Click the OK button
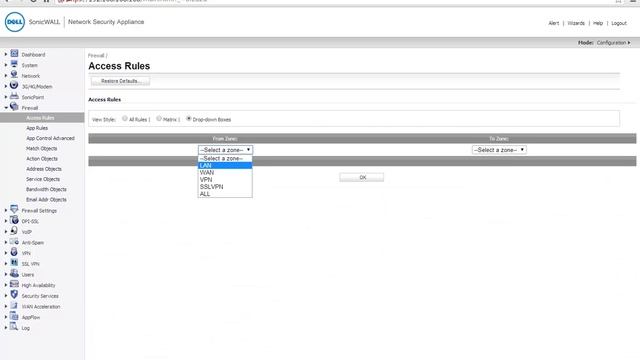 [x=362, y=177]
